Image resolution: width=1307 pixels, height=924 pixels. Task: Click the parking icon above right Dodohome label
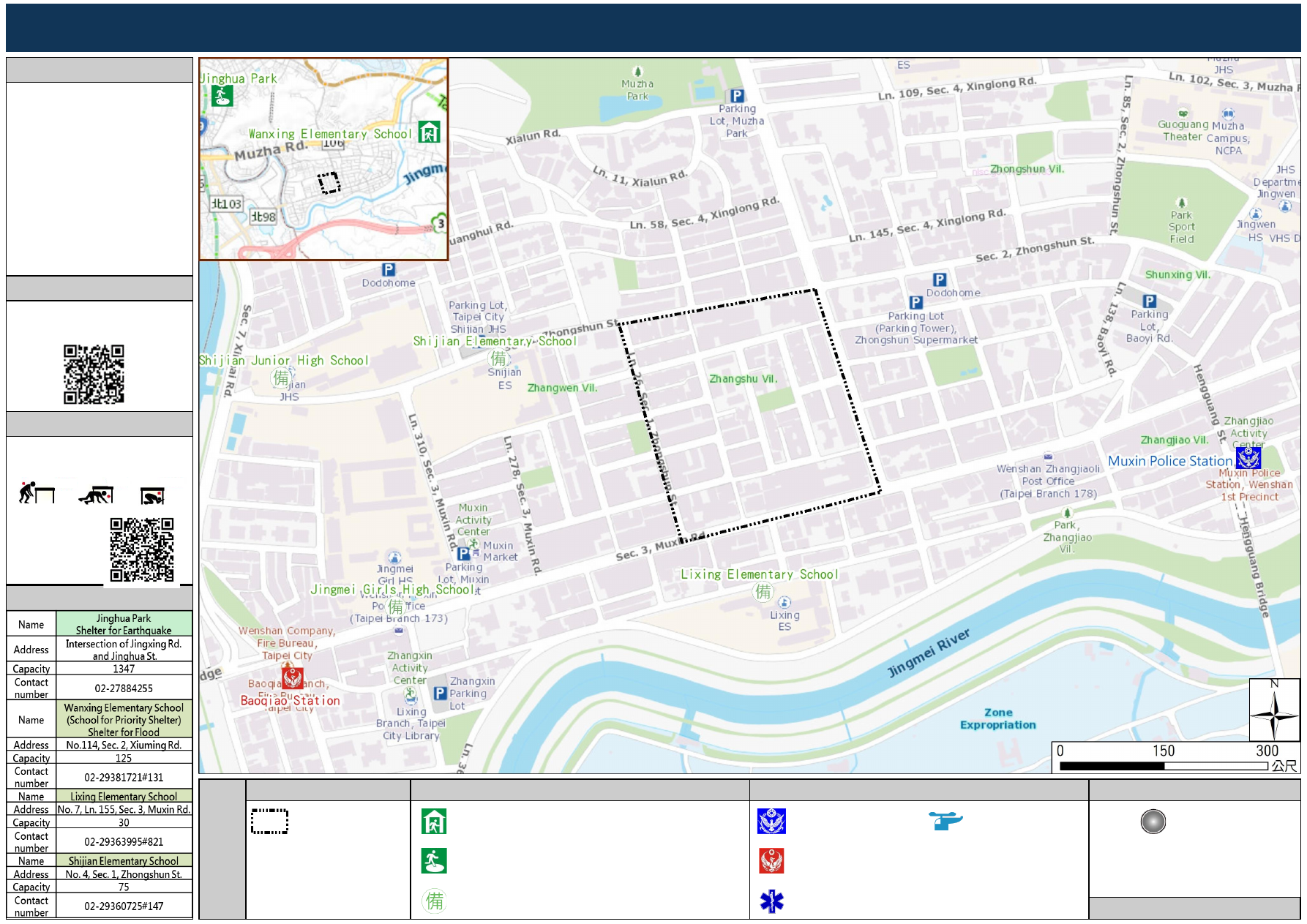click(x=940, y=279)
